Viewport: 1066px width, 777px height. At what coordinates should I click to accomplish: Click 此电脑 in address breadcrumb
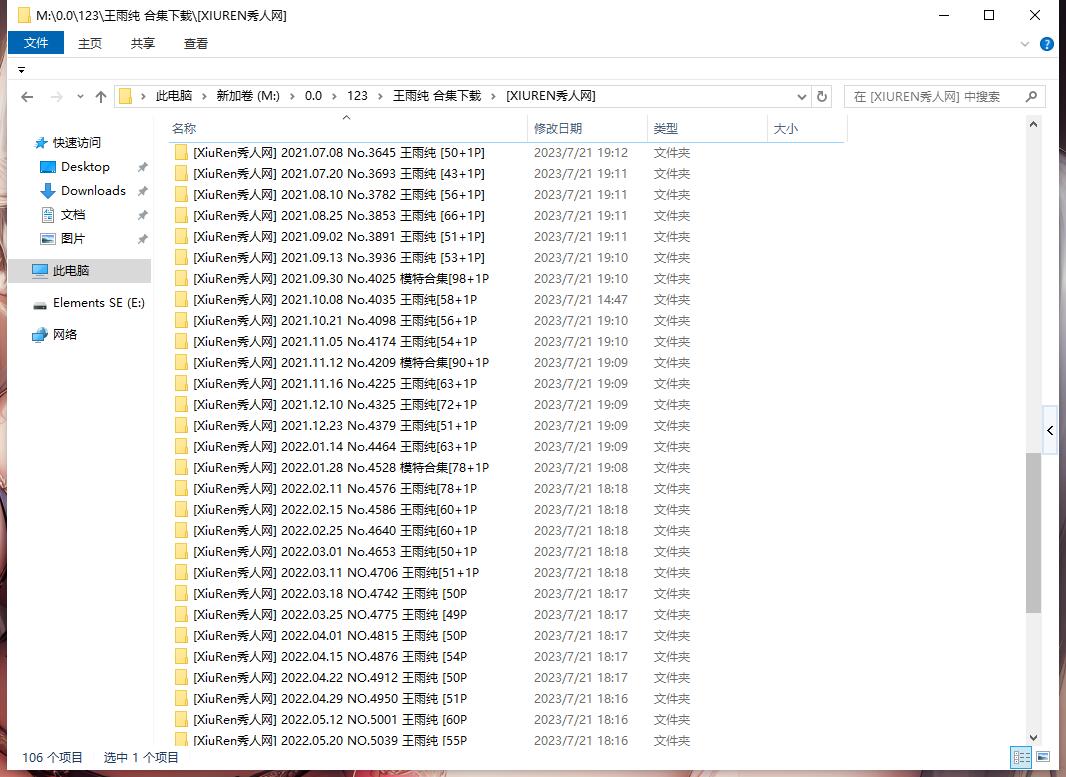point(174,96)
